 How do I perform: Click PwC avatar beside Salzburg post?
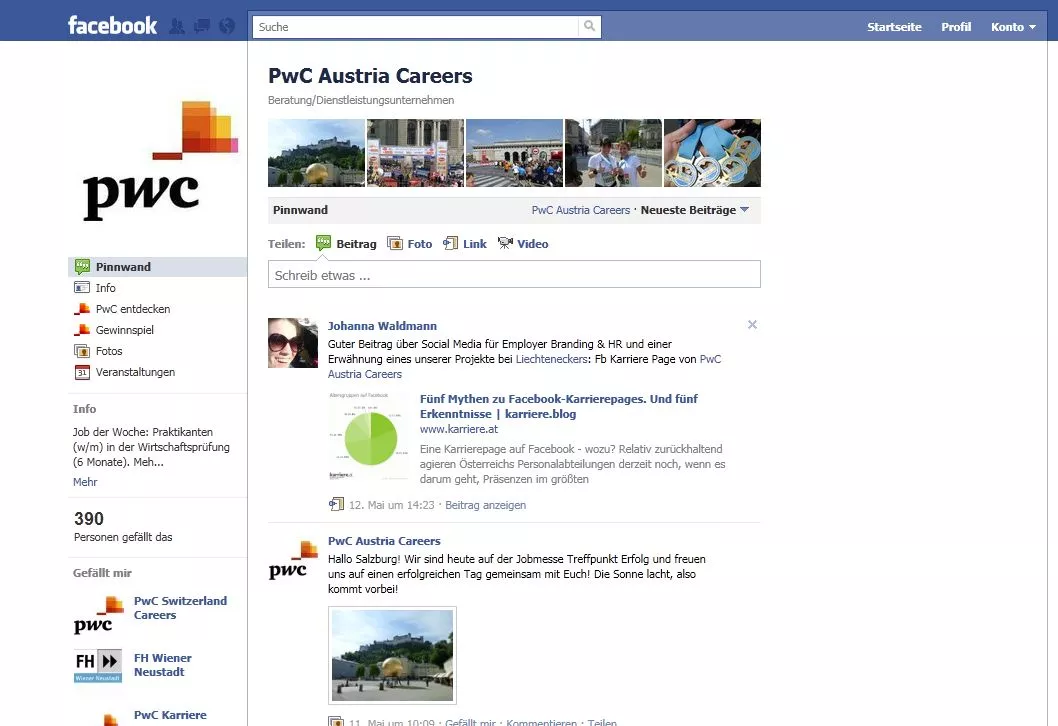(x=293, y=559)
